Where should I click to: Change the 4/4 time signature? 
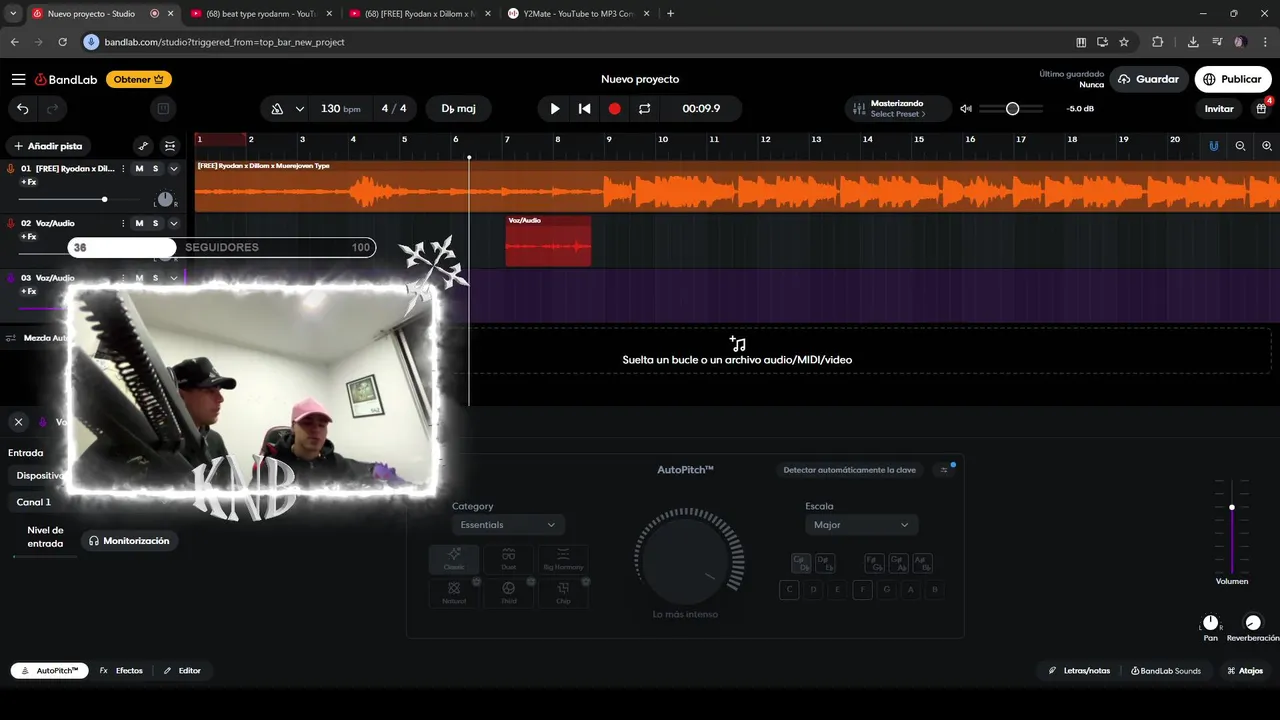click(x=394, y=109)
